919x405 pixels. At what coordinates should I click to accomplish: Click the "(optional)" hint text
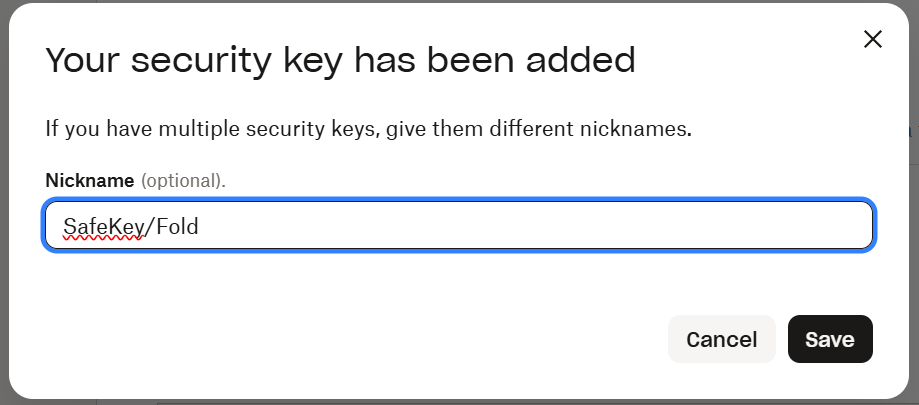pyautogui.click(x=182, y=181)
